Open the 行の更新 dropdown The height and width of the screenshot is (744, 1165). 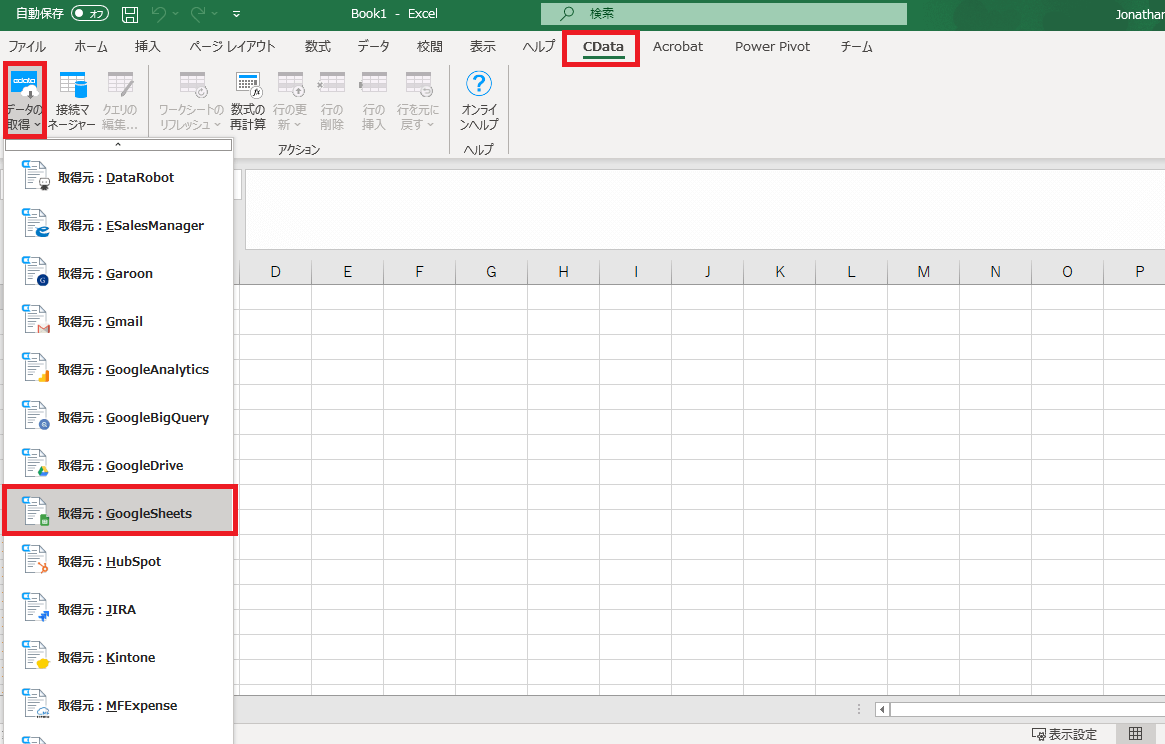pos(289,100)
